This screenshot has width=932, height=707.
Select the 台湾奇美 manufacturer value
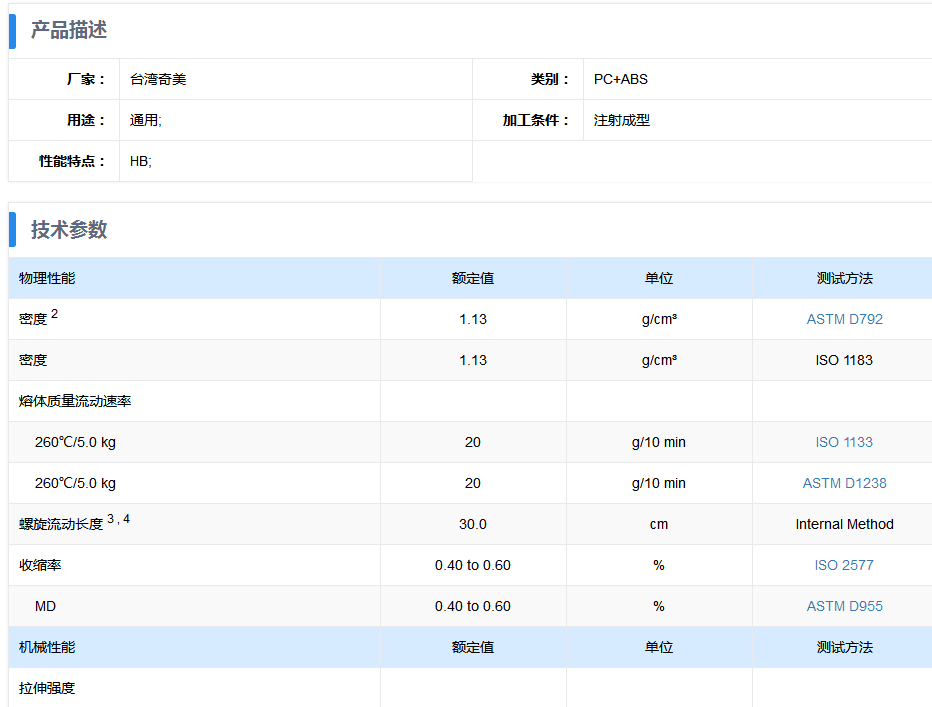(158, 79)
